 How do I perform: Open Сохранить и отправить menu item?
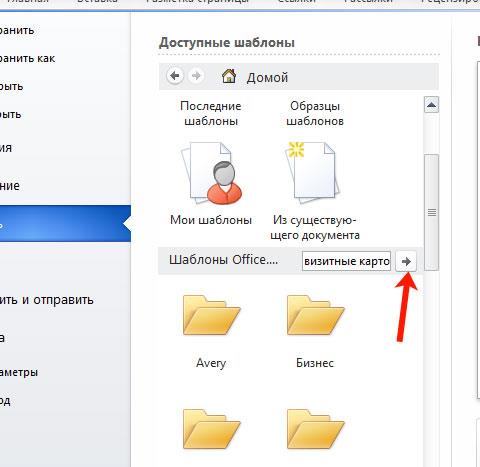(47, 300)
